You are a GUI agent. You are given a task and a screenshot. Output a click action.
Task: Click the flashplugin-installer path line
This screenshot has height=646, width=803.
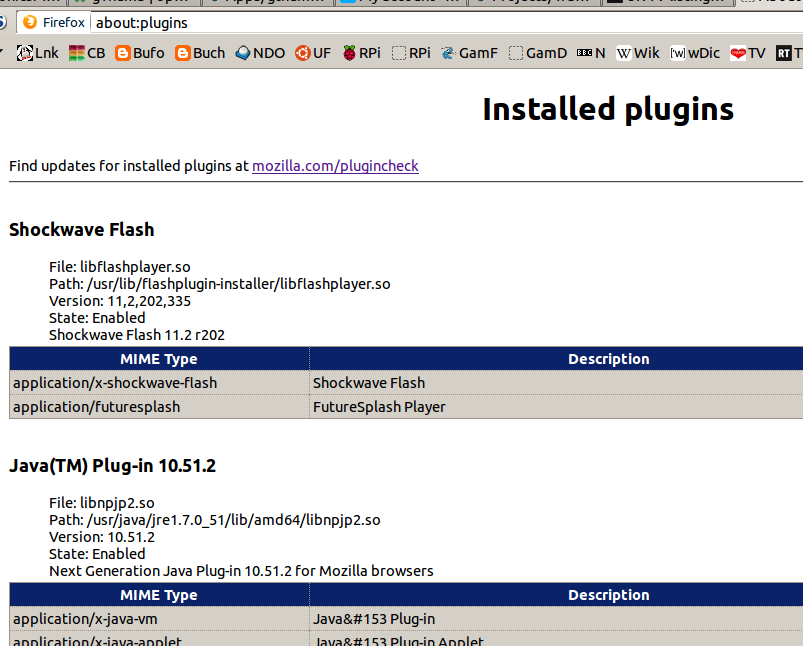pos(220,284)
